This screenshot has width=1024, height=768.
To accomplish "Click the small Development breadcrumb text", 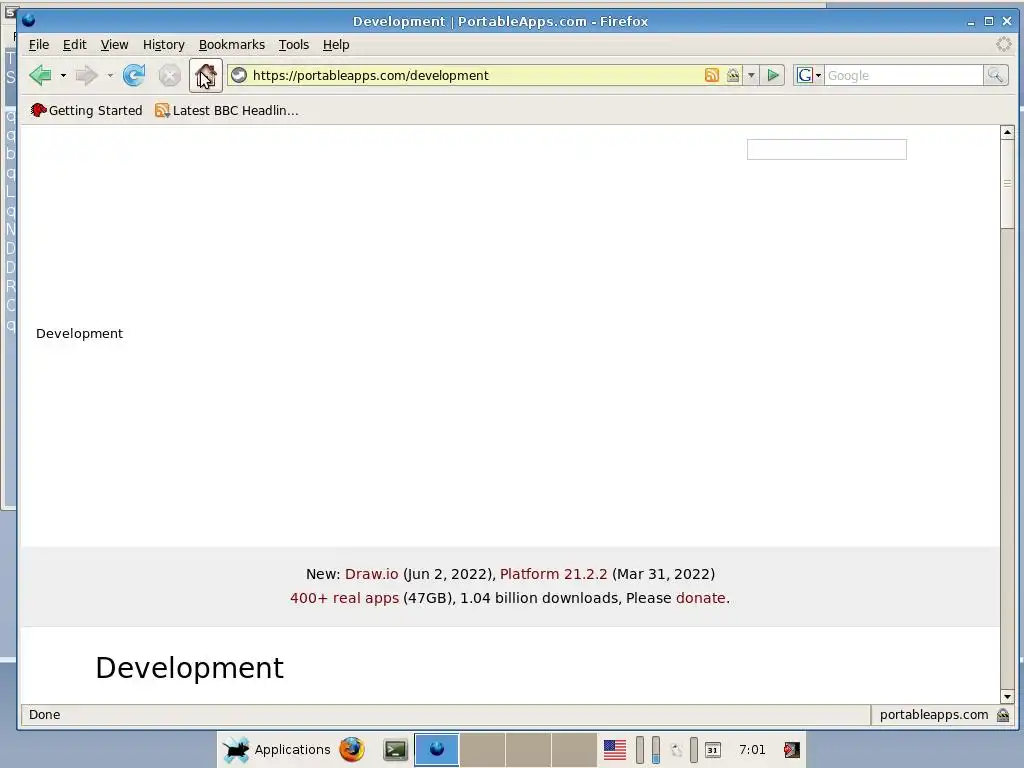I will click(79, 334).
